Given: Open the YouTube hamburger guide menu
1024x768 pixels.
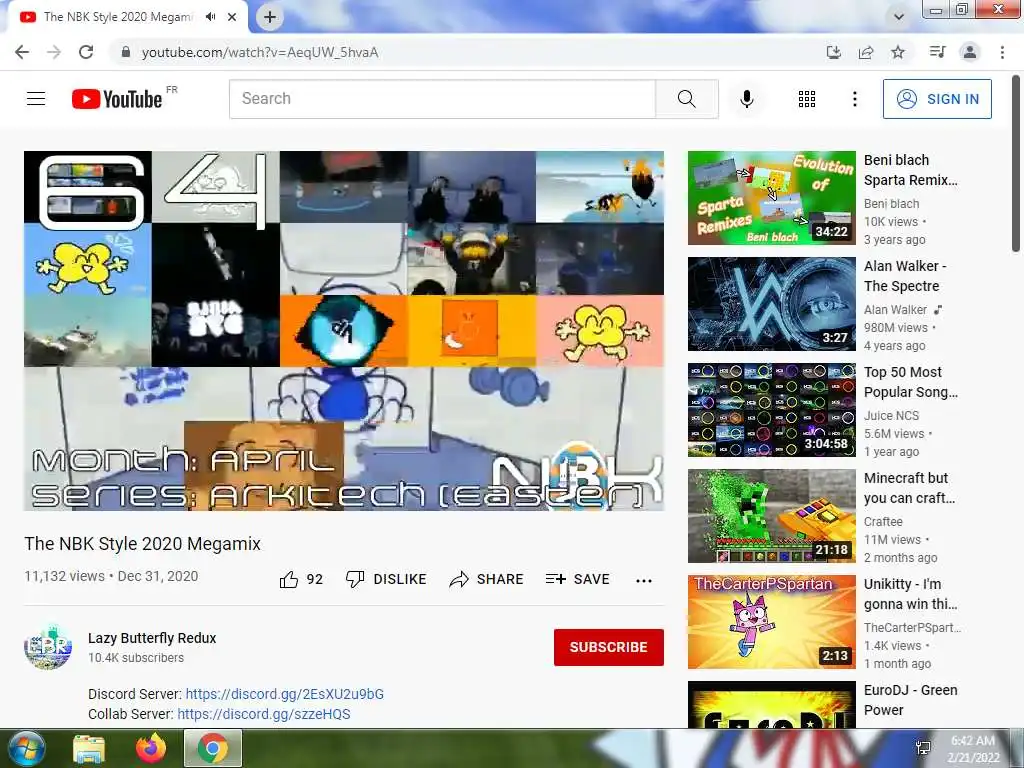Looking at the screenshot, I should pos(36,99).
